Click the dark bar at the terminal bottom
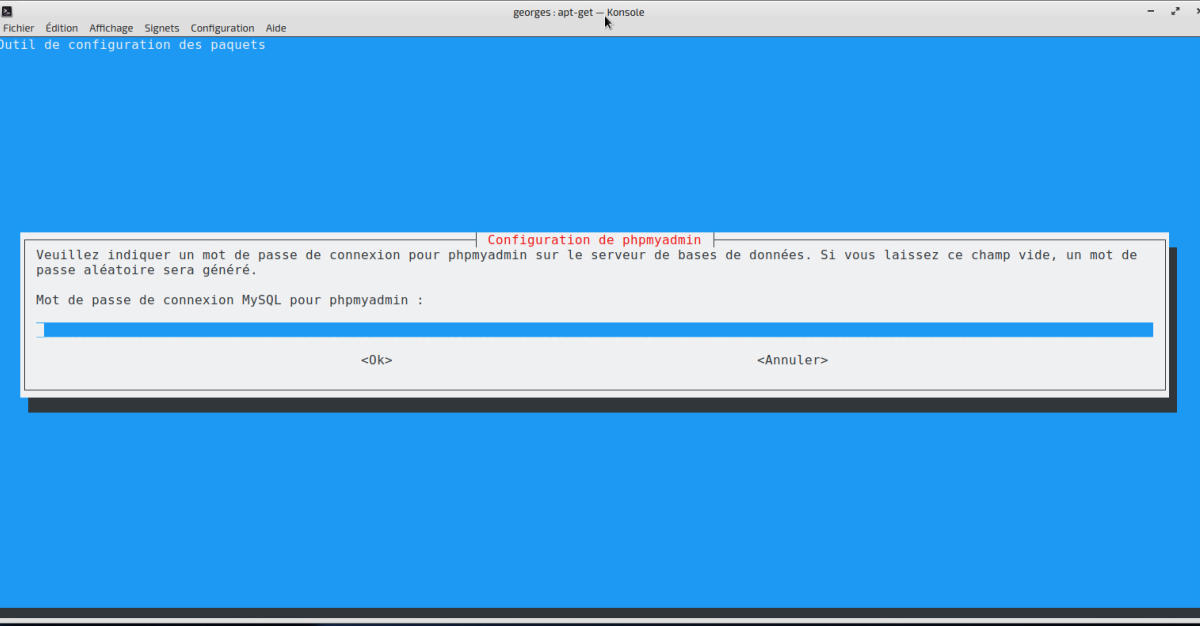This screenshot has height=626, width=1200. tap(600, 613)
